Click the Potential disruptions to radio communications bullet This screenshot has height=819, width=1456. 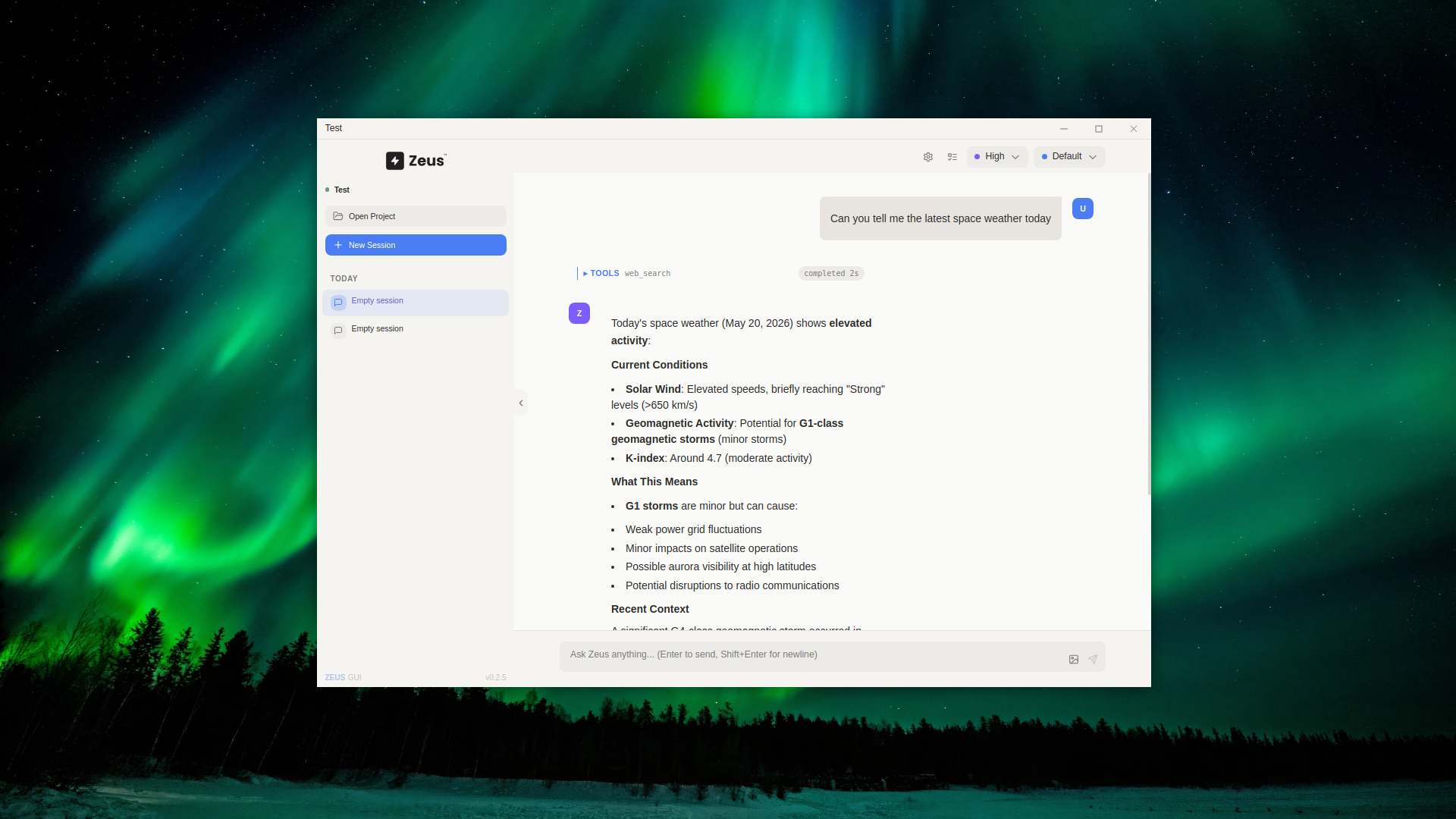point(732,585)
